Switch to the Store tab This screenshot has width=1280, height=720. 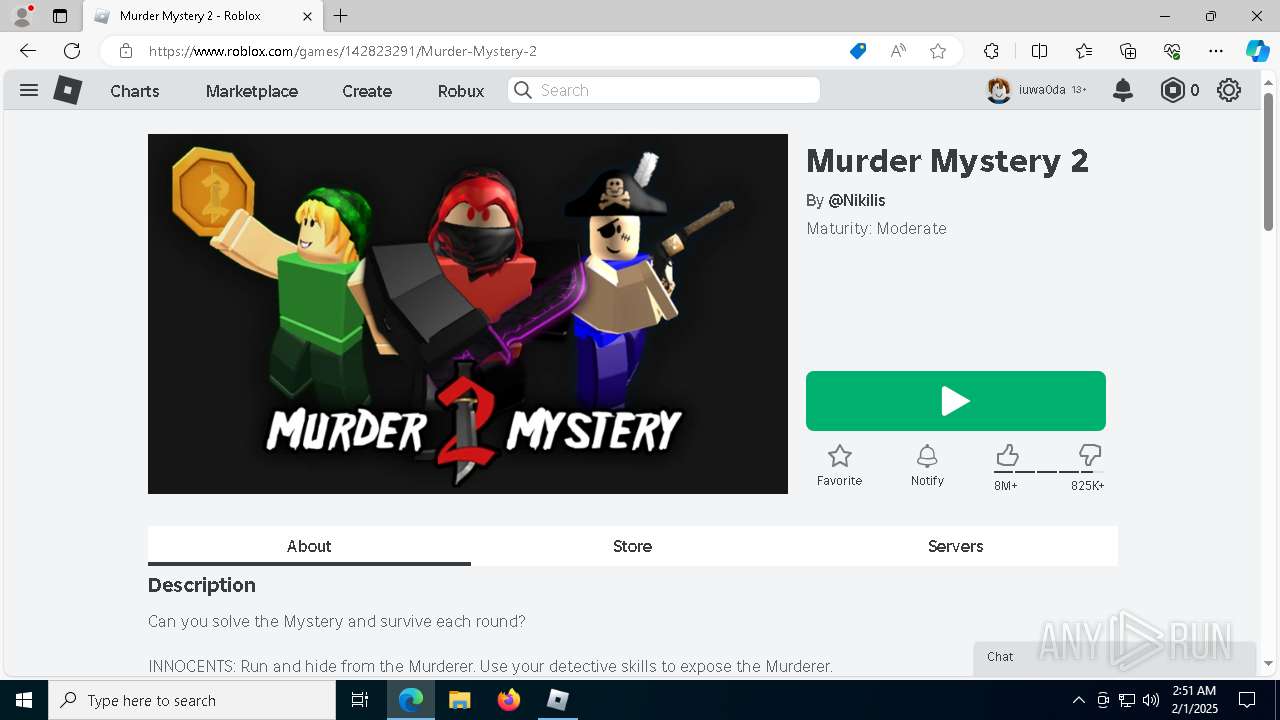632,546
